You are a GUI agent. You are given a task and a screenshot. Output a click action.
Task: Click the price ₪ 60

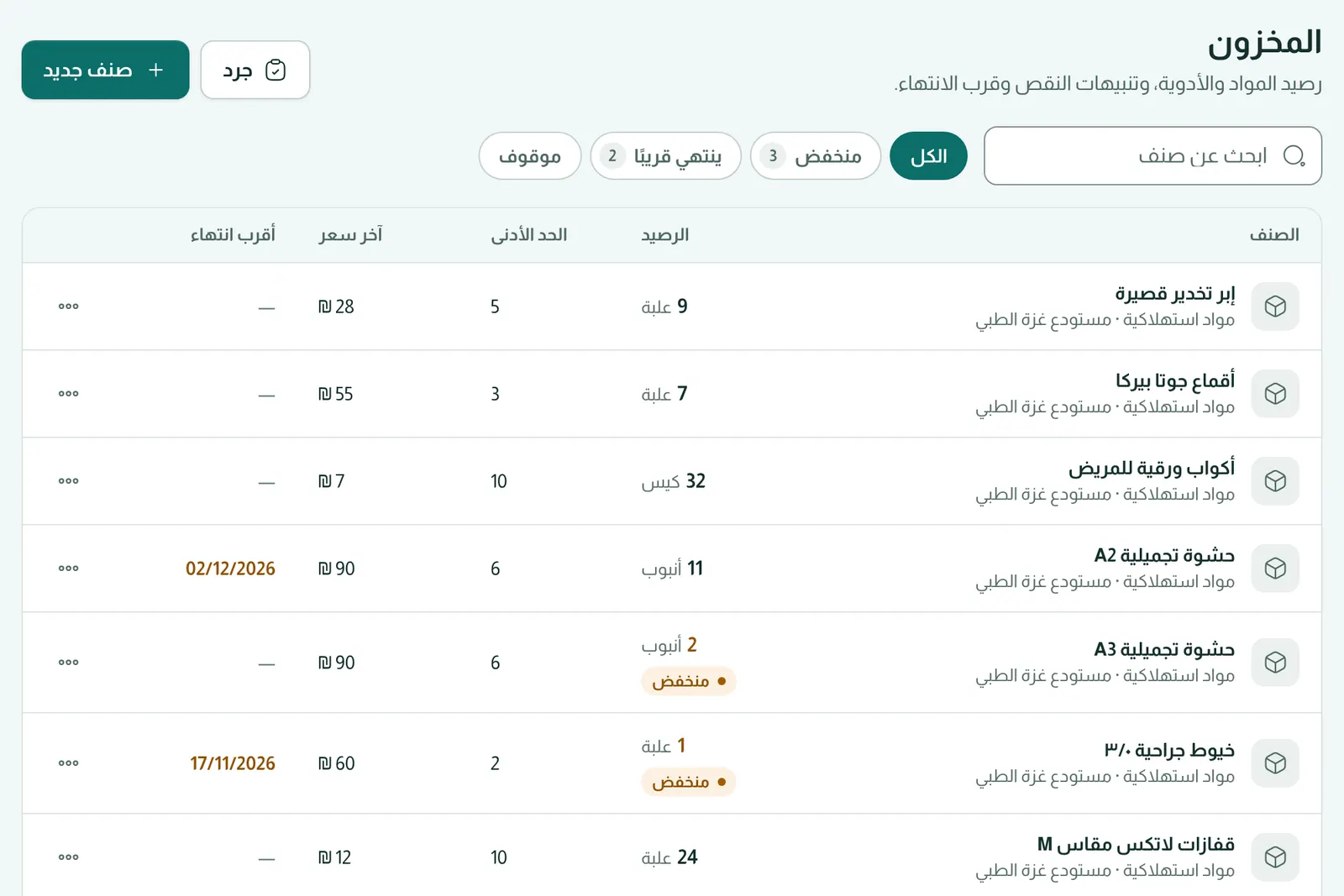336,763
